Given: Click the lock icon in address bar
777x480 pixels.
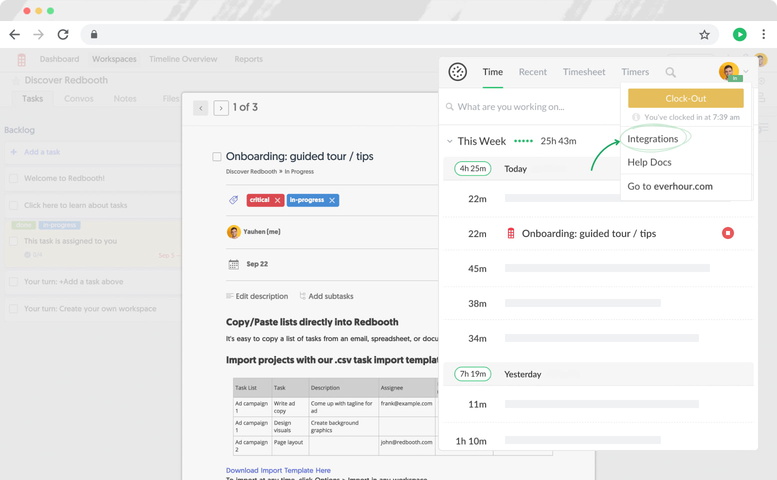Looking at the screenshot, I should click(x=94, y=34).
